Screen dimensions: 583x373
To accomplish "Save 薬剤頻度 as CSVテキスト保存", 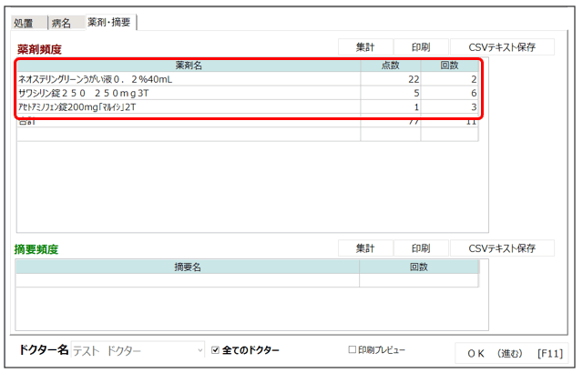I will pos(502,47).
